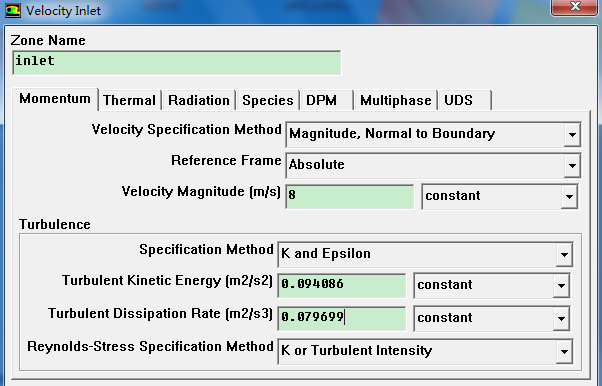Click the Reynolds-Stress Specification Method label
Screen dimensions: 602x386
pos(150,346)
